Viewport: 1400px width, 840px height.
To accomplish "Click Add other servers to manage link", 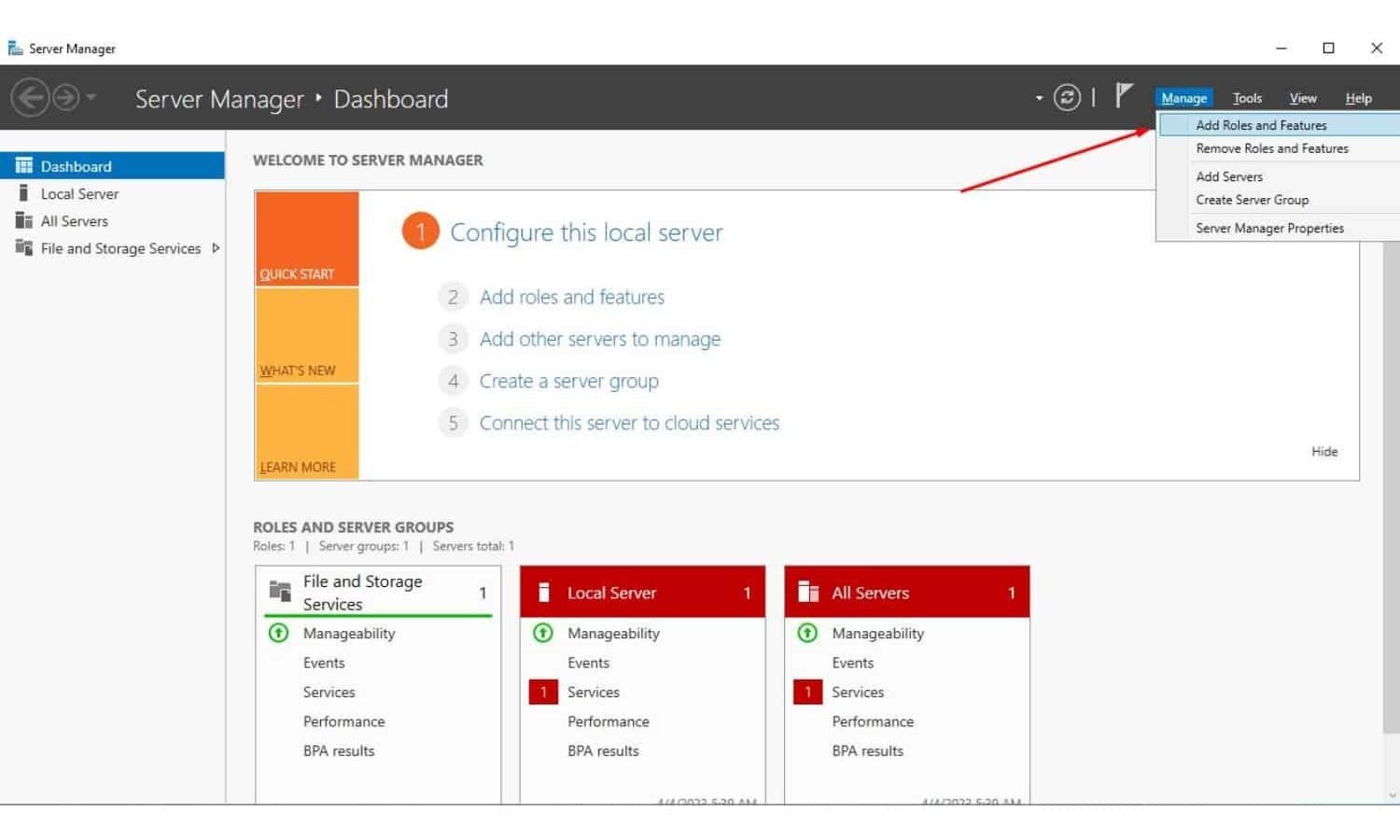I will pyautogui.click(x=600, y=339).
